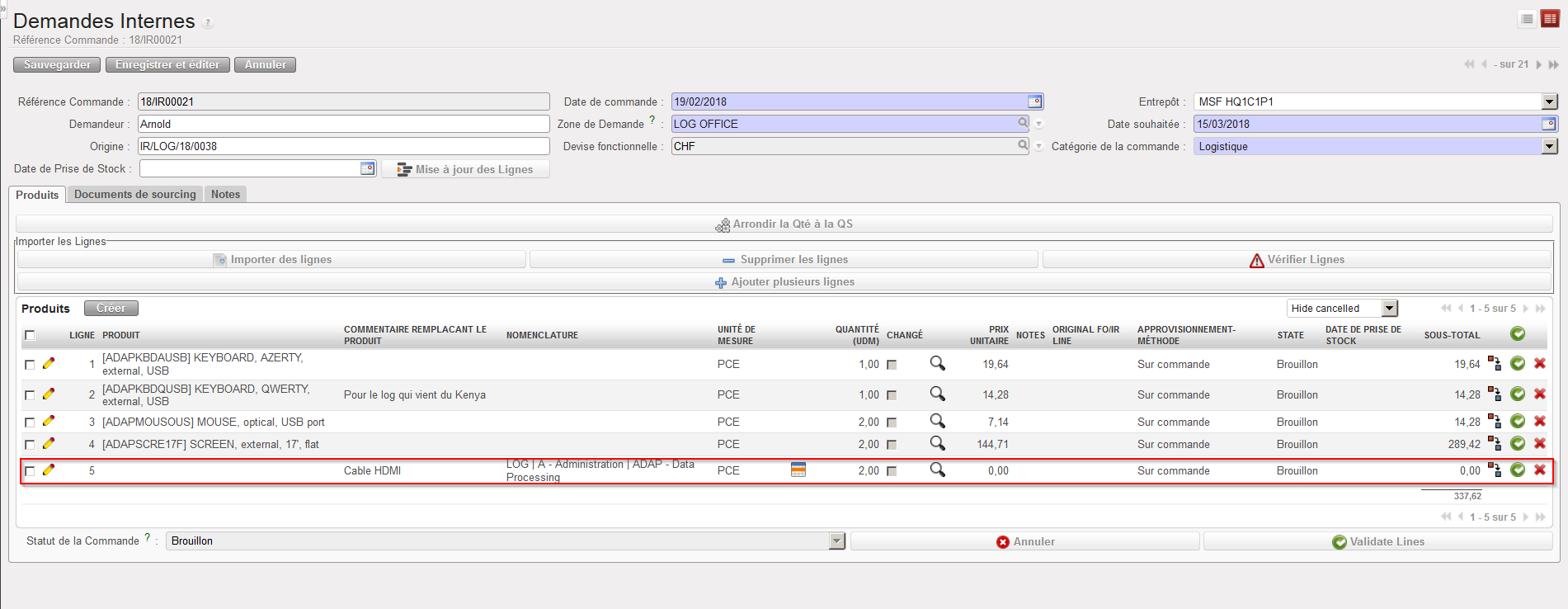Image resolution: width=1568 pixels, height=609 pixels.
Task: Open the Hide cancelled filter dropdown
Action: pos(1390,308)
